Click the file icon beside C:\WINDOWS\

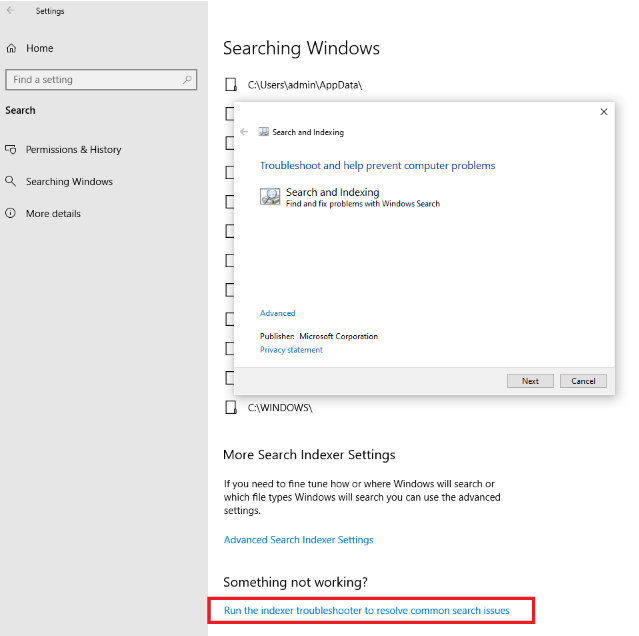point(231,407)
